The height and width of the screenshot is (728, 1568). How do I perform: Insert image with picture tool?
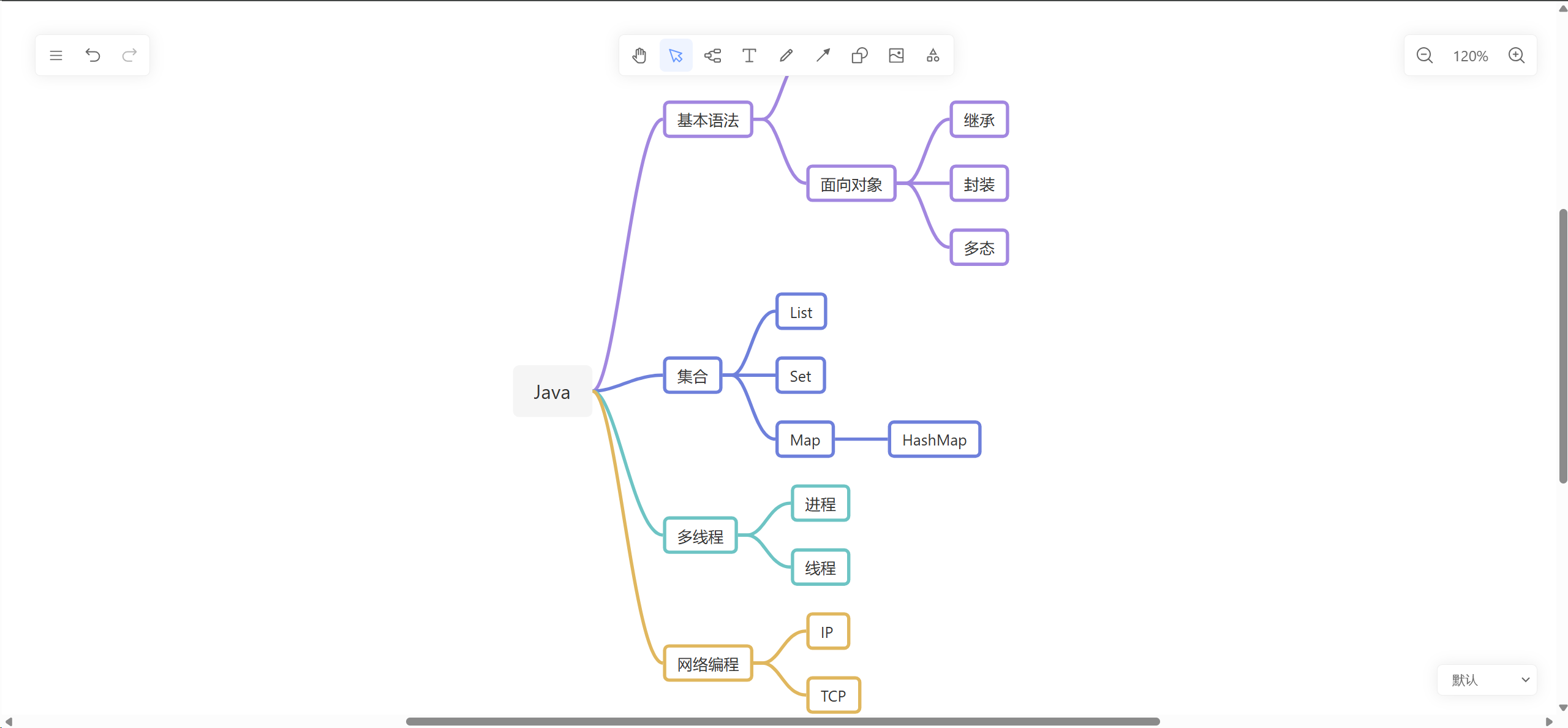896,56
